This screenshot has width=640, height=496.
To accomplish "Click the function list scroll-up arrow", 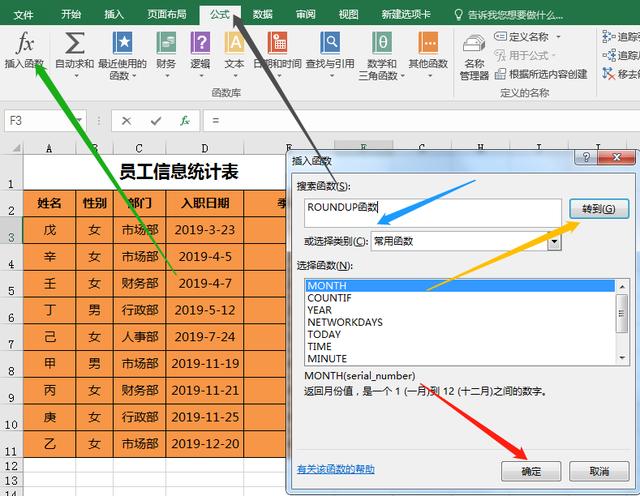I will coord(622,287).
